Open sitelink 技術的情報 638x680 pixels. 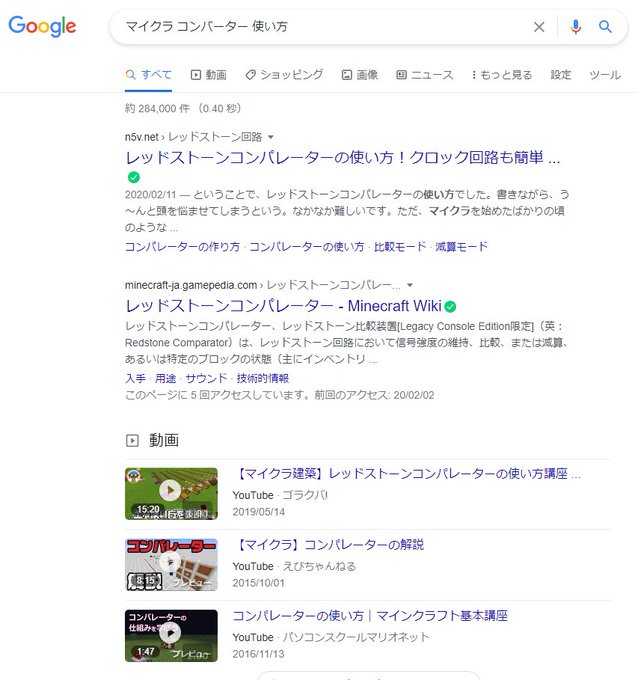pyautogui.click(x=263, y=379)
